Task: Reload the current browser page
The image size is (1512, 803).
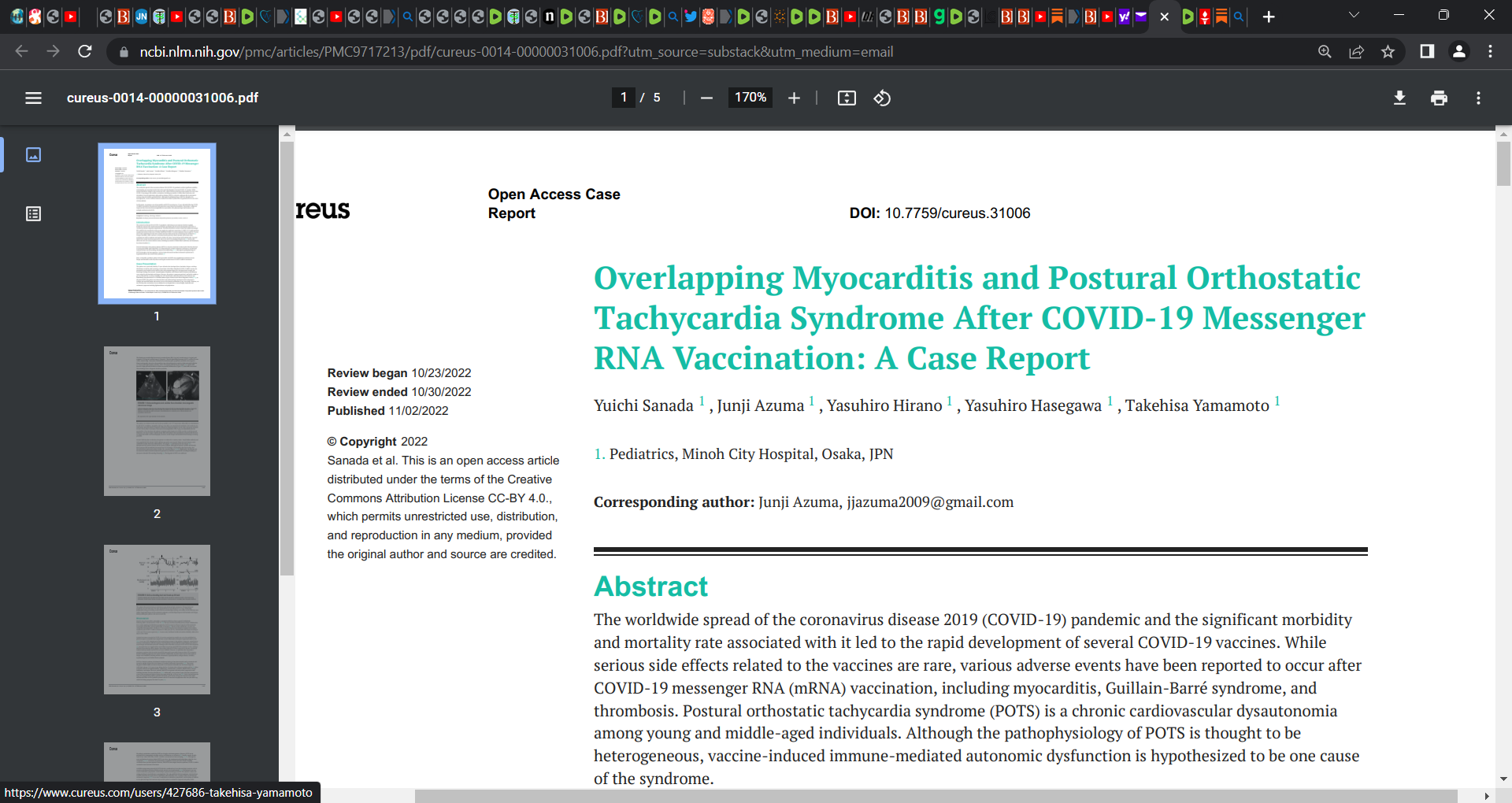Action: [x=85, y=52]
